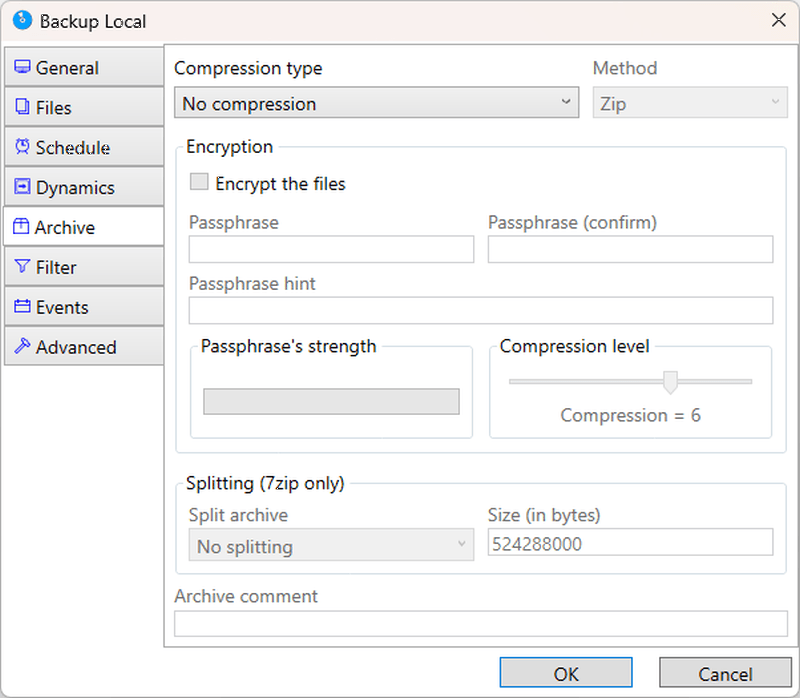Click the Events tab calendar icon
800x700 pixels.
click(22, 306)
